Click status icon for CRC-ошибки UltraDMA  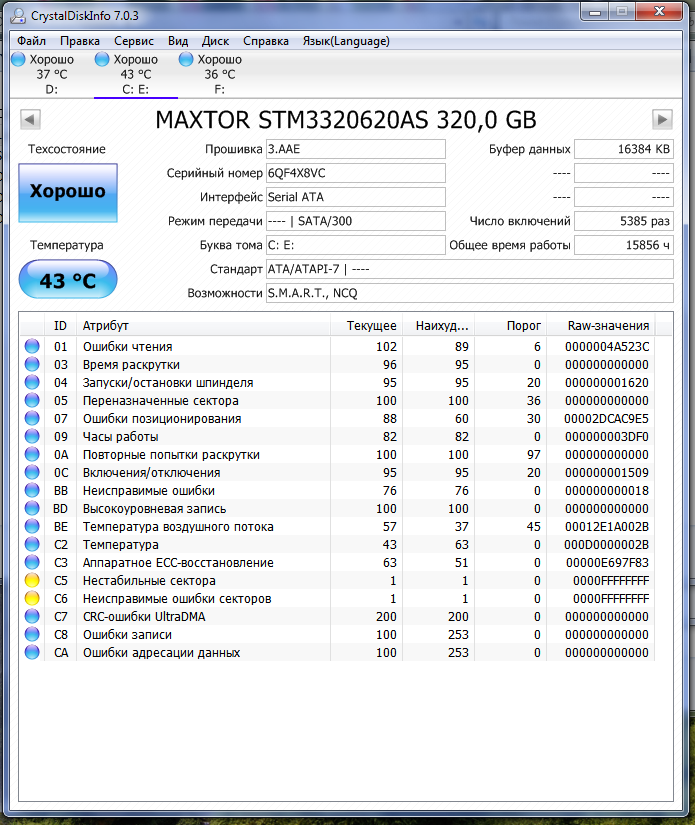point(32,616)
